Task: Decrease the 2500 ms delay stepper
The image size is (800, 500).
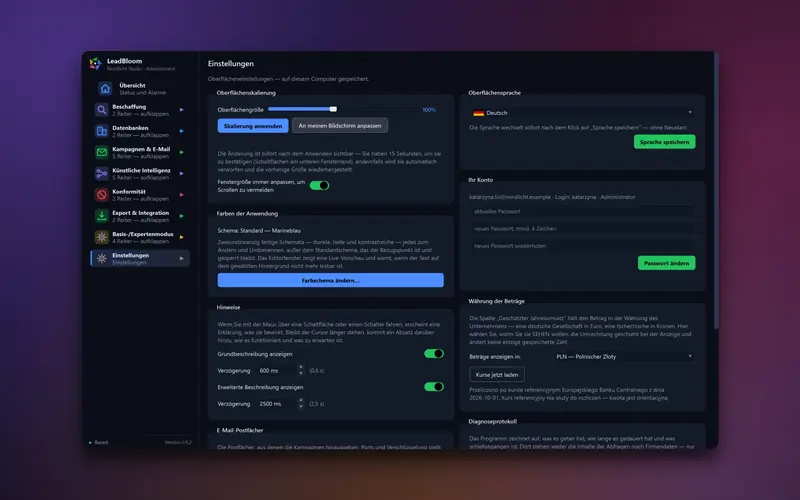Action: tap(301, 407)
